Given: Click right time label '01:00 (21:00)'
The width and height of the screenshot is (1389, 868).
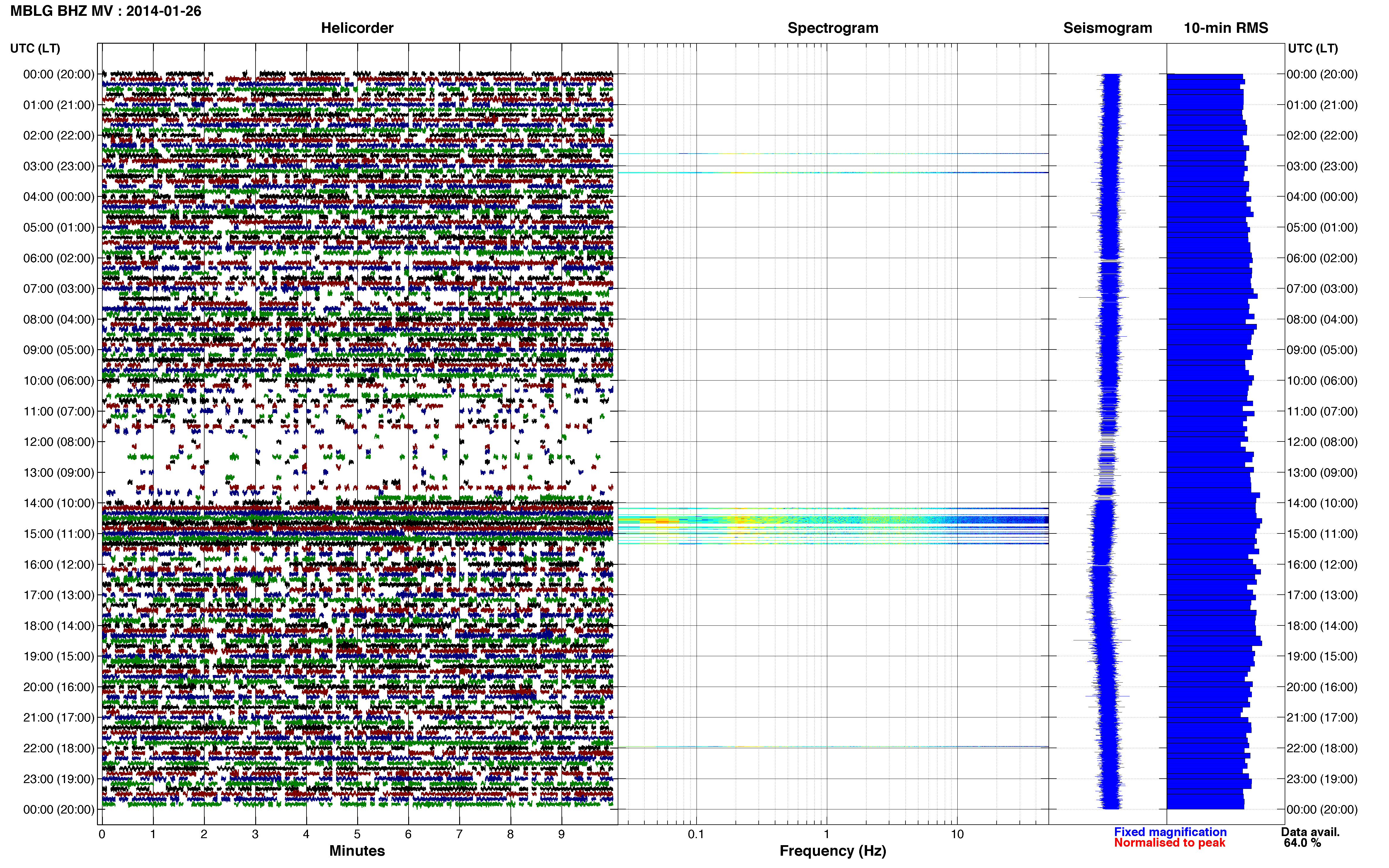Looking at the screenshot, I should (x=1322, y=105).
